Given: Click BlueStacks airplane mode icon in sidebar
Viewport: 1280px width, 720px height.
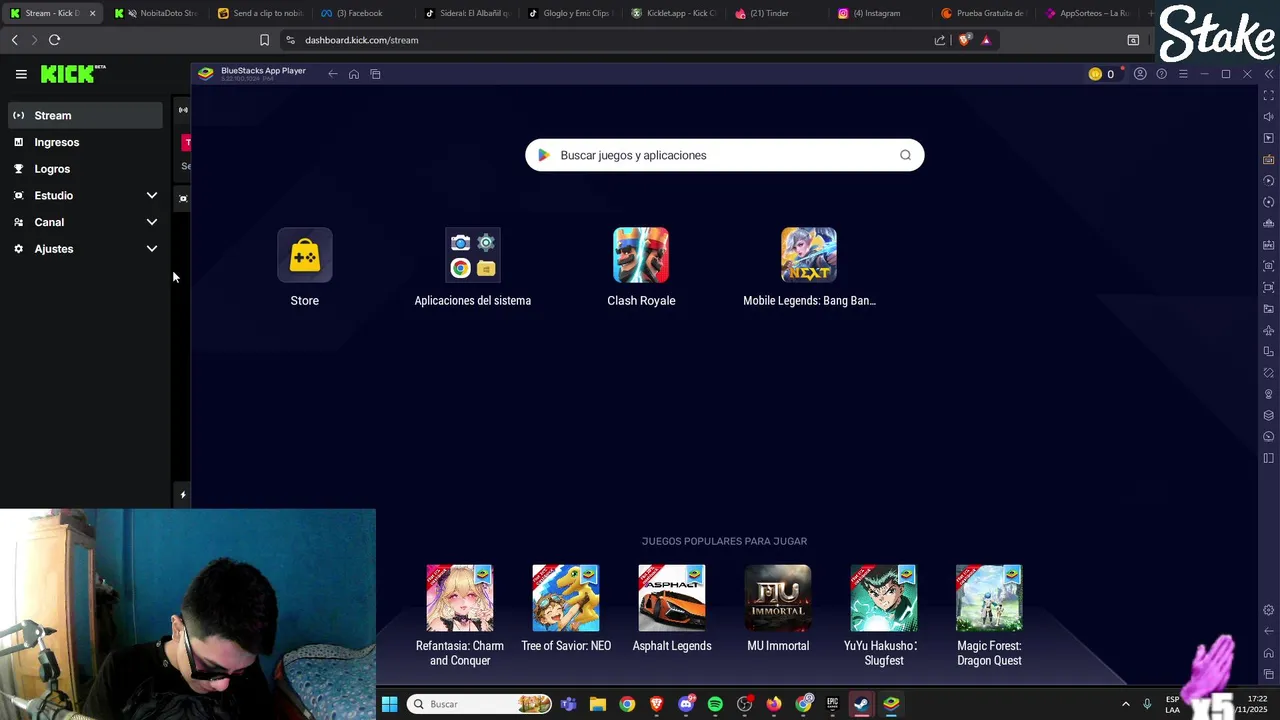Looking at the screenshot, I should [x=1269, y=330].
